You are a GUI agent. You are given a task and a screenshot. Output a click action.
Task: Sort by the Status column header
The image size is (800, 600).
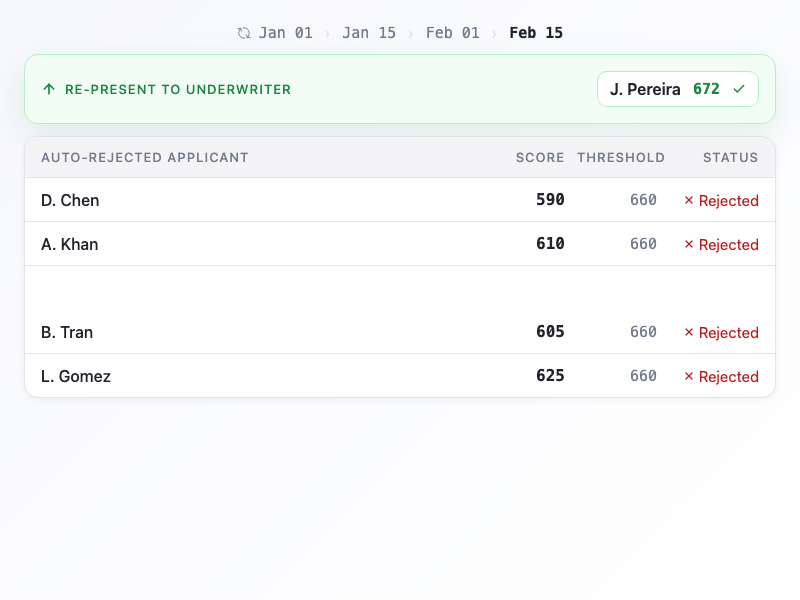[730, 157]
